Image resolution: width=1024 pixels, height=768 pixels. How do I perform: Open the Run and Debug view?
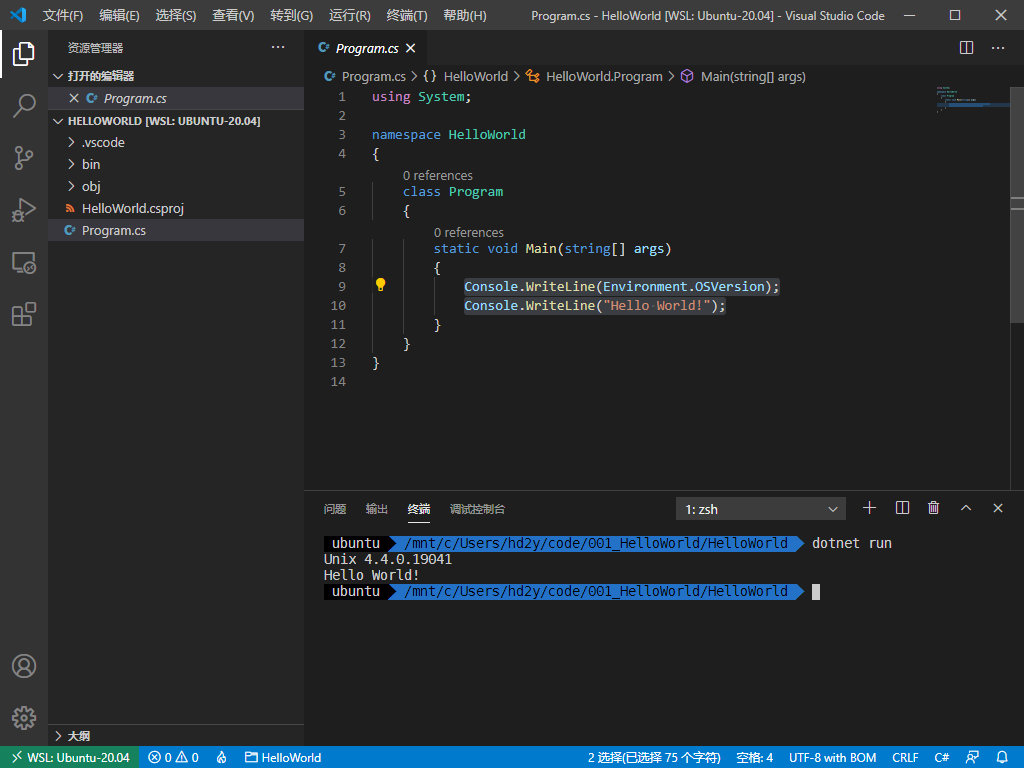click(x=24, y=210)
